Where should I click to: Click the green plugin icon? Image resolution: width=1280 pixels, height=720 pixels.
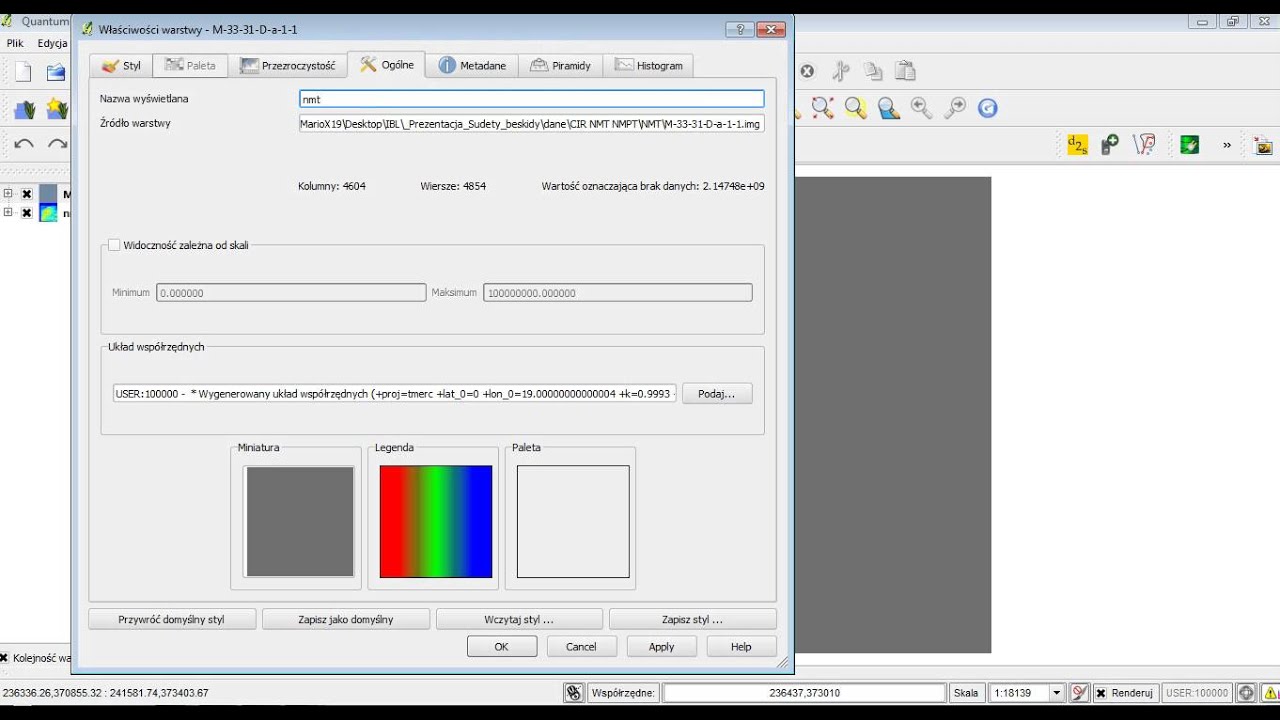(1189, 145)
